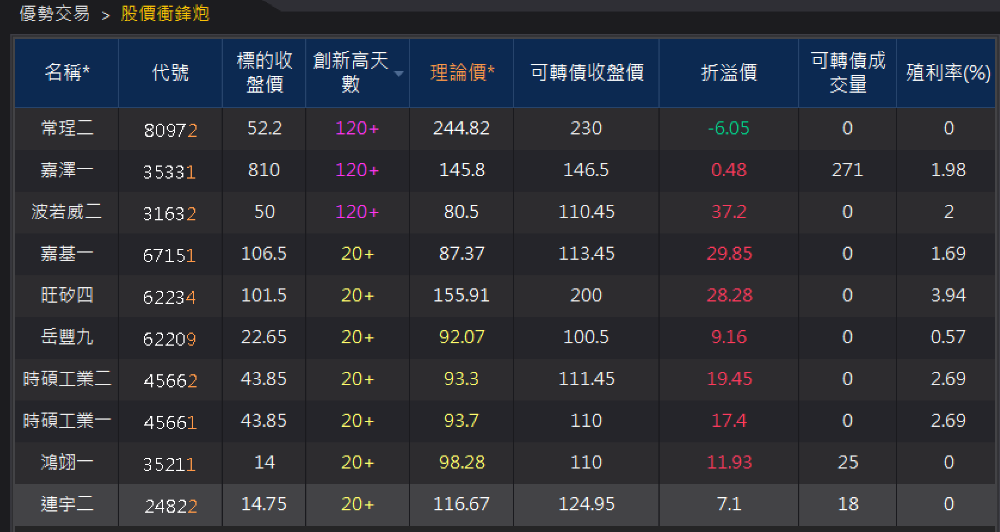This screenshot has width=1000, height=532.
Task: Sort by 可轉債成交量 column header
Action: pyautogui.click(x=848, y=73)
